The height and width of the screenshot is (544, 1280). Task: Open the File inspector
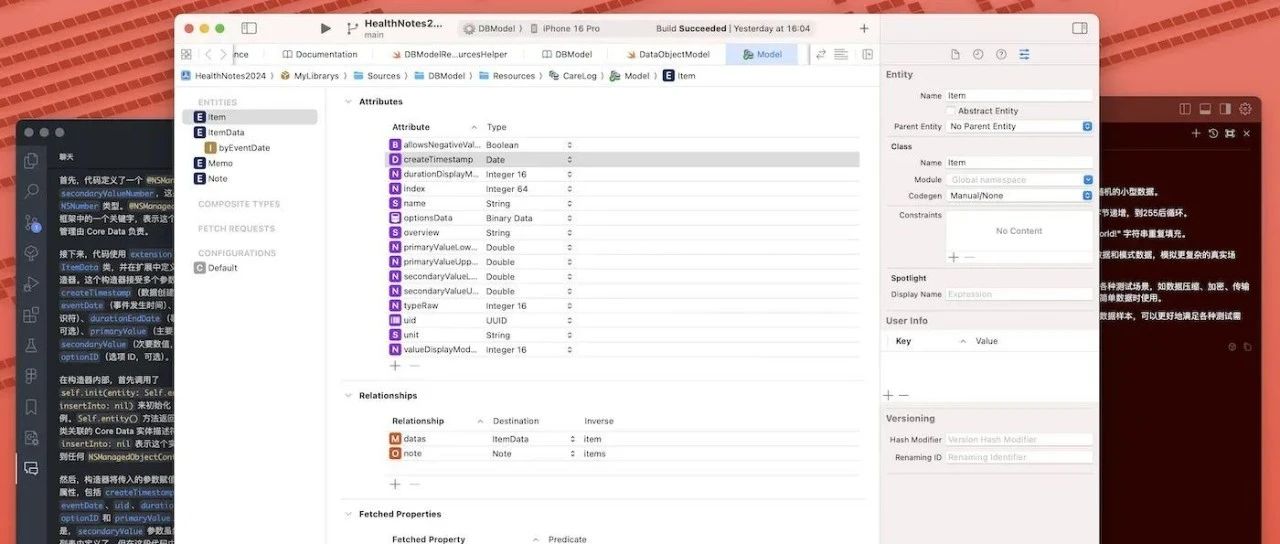click(955, 54)
